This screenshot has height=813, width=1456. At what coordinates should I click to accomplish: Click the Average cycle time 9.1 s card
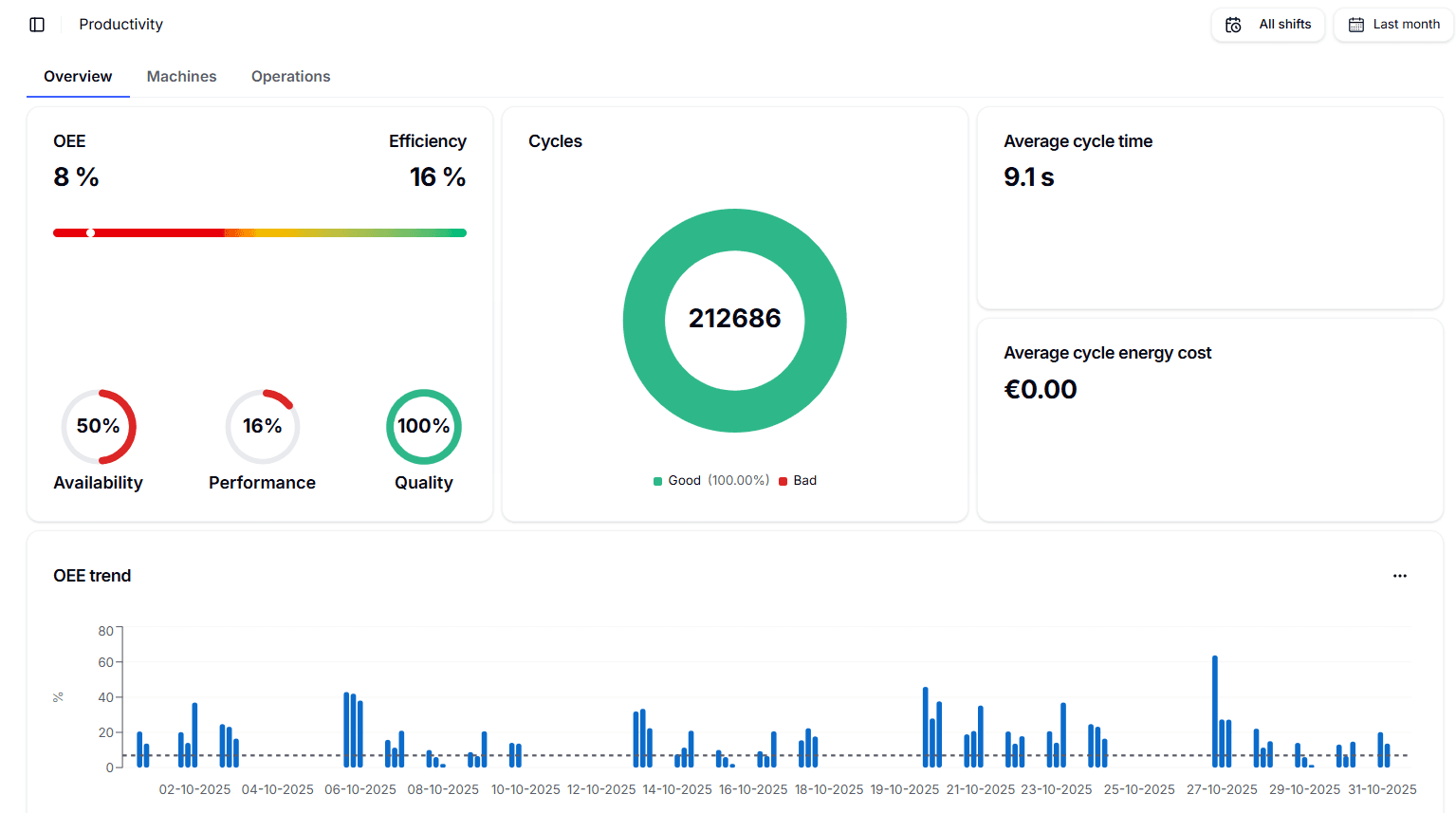1208,208
